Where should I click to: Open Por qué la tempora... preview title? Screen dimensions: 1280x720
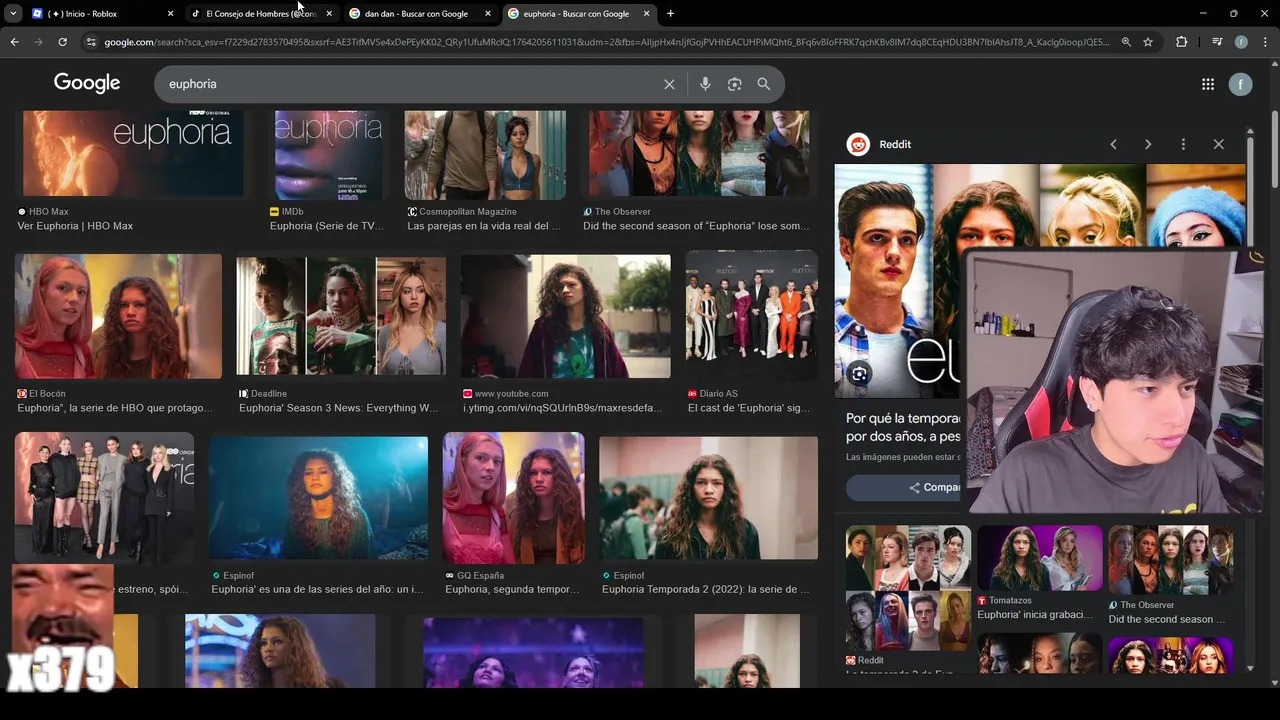pyautogui.click(x=902, y=427)
